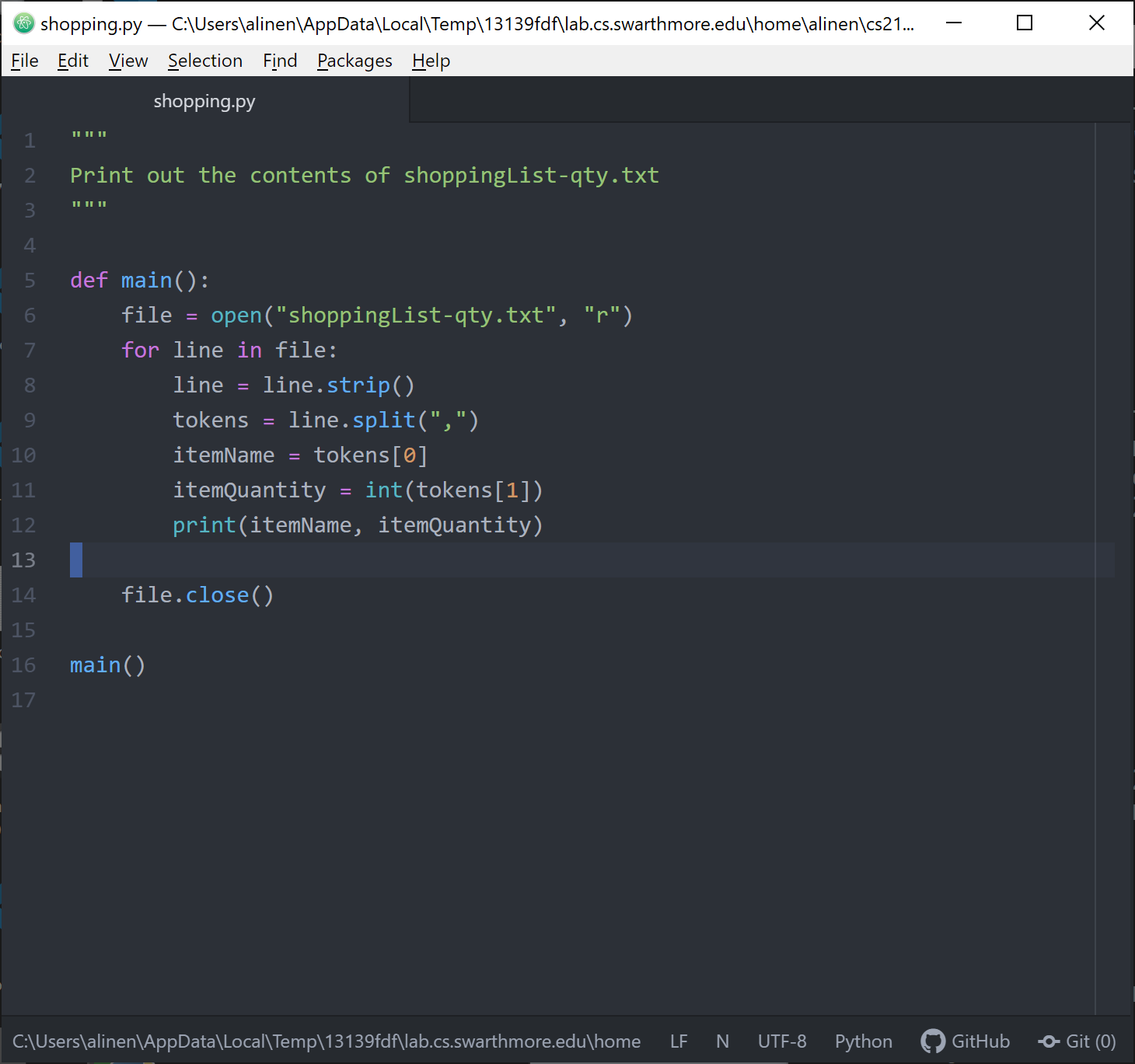Click on the final 'main()' call line
This screenshot has width=1135, height=1064.
tap(108, 665)
